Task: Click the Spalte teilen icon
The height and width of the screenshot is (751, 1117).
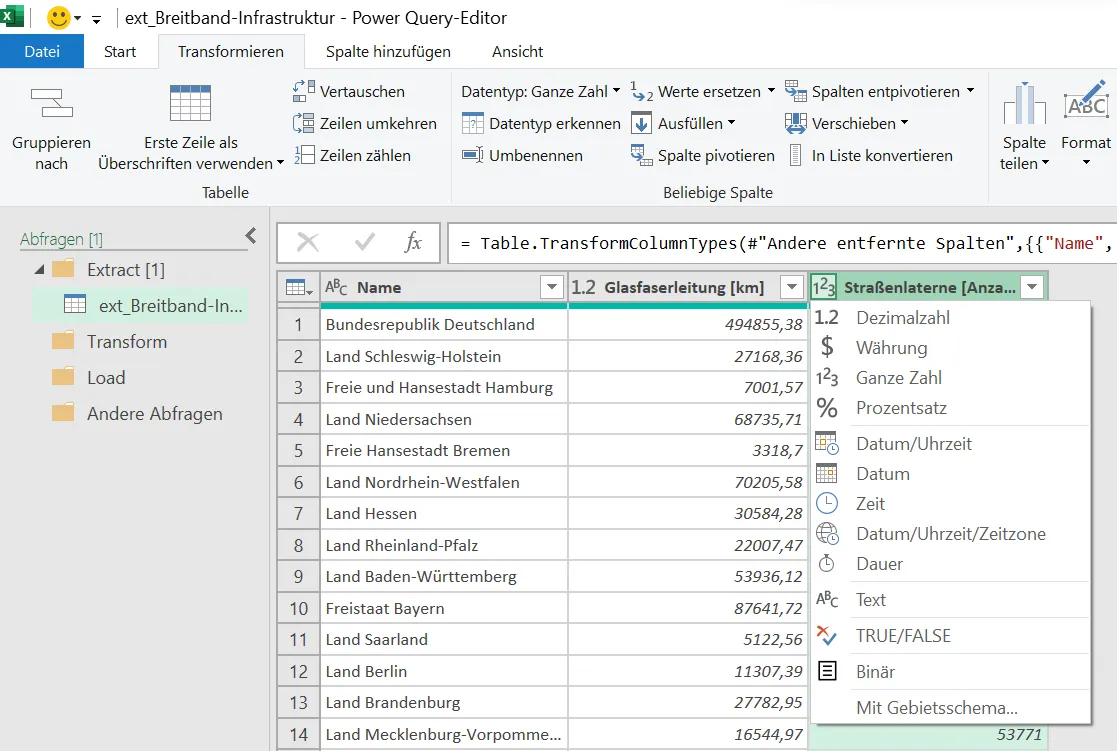Action: tap(1024, 103)
